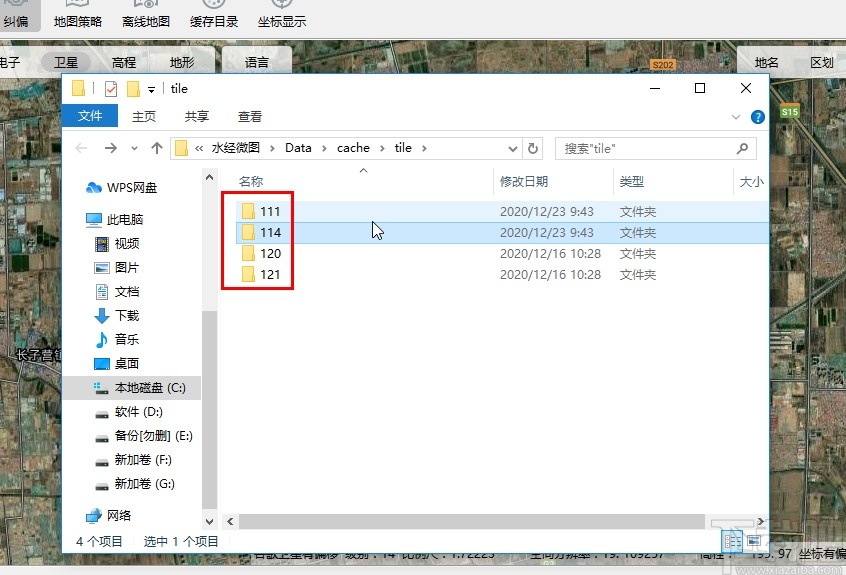Click the Explorer help question-mark icon
This screenshot has width=846, height=575.
(758, 117)
